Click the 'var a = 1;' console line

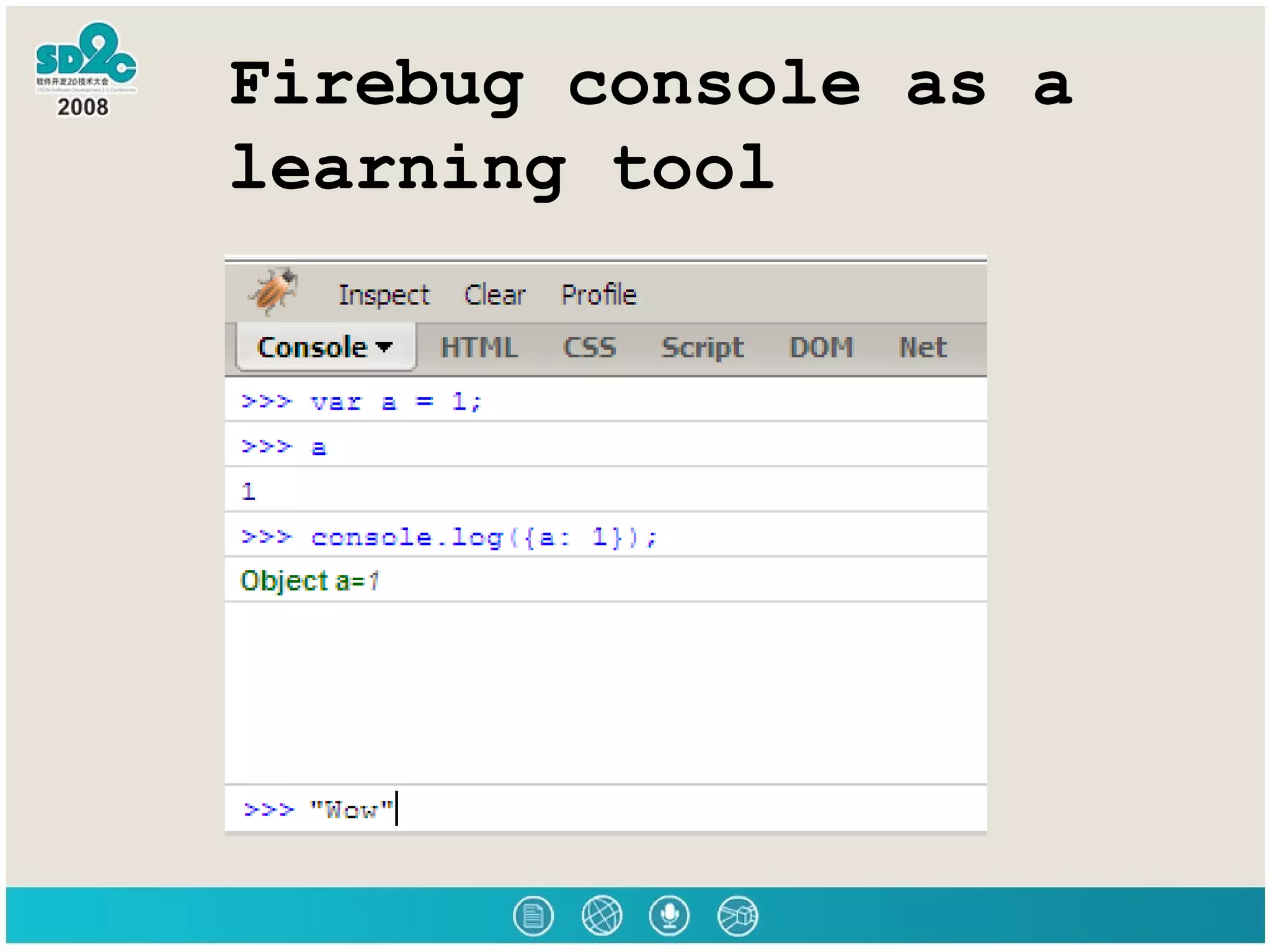click(606, 401)
